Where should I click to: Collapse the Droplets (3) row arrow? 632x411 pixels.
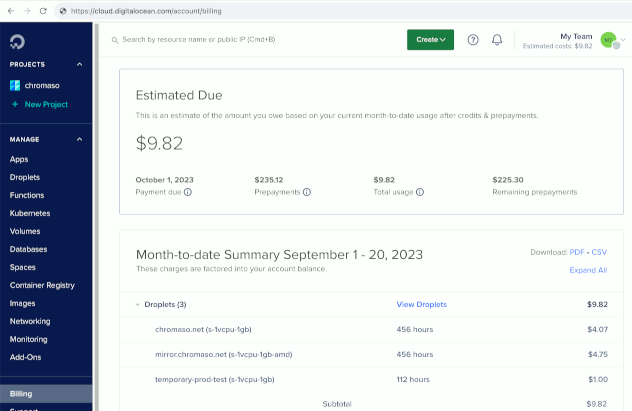point(137,305)
